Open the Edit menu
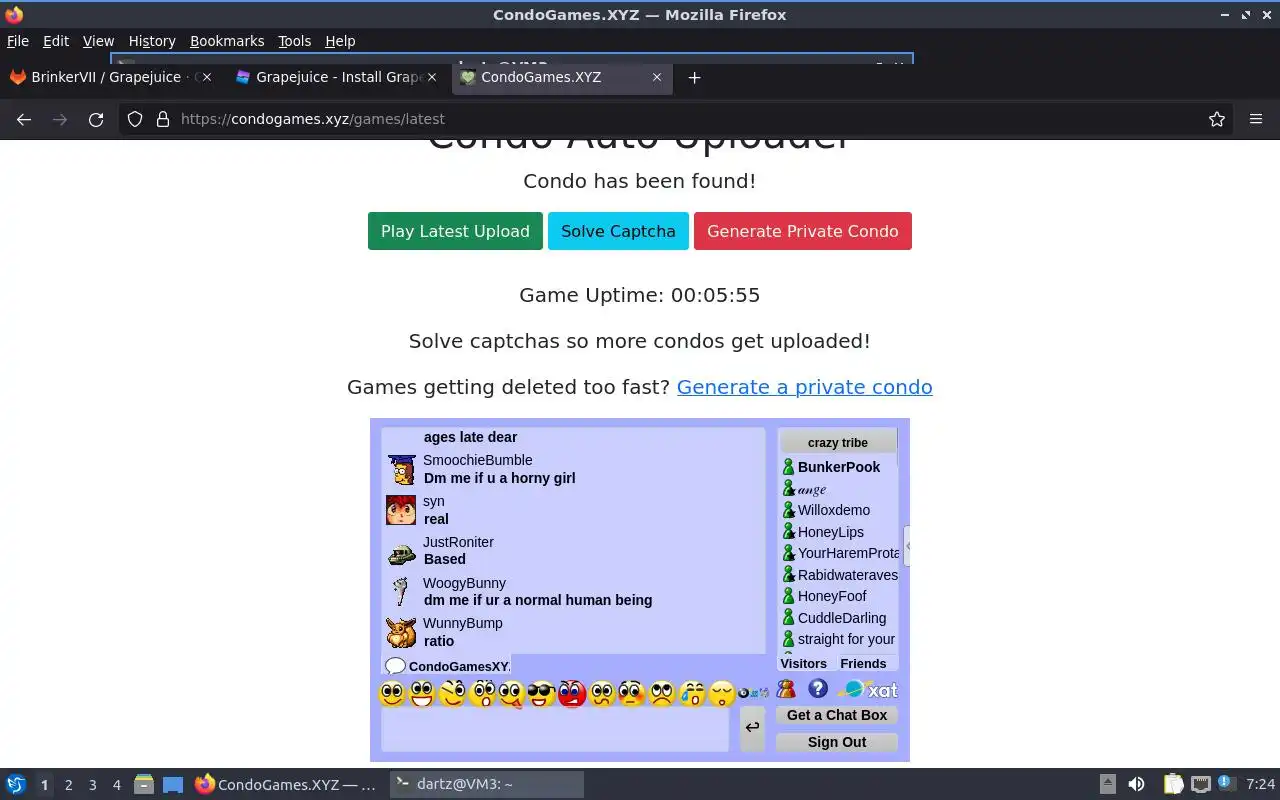The width and height of the screenshot is (1280, 800). pos(56,41)
